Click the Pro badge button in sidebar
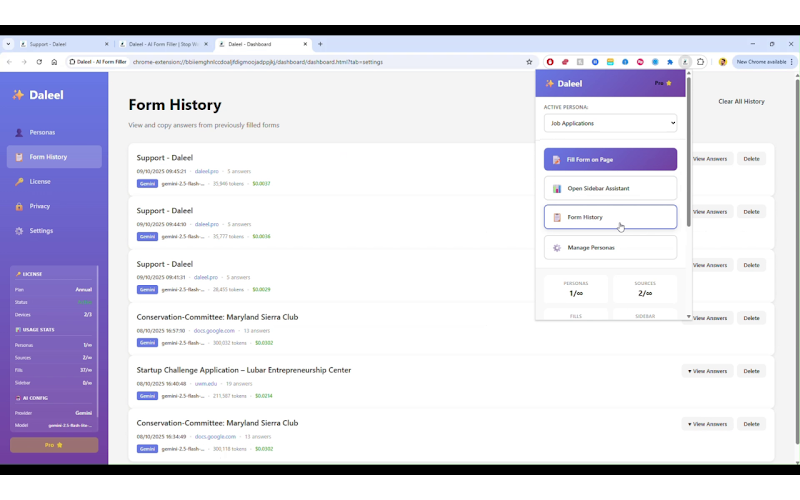 (x=54, y=445)
